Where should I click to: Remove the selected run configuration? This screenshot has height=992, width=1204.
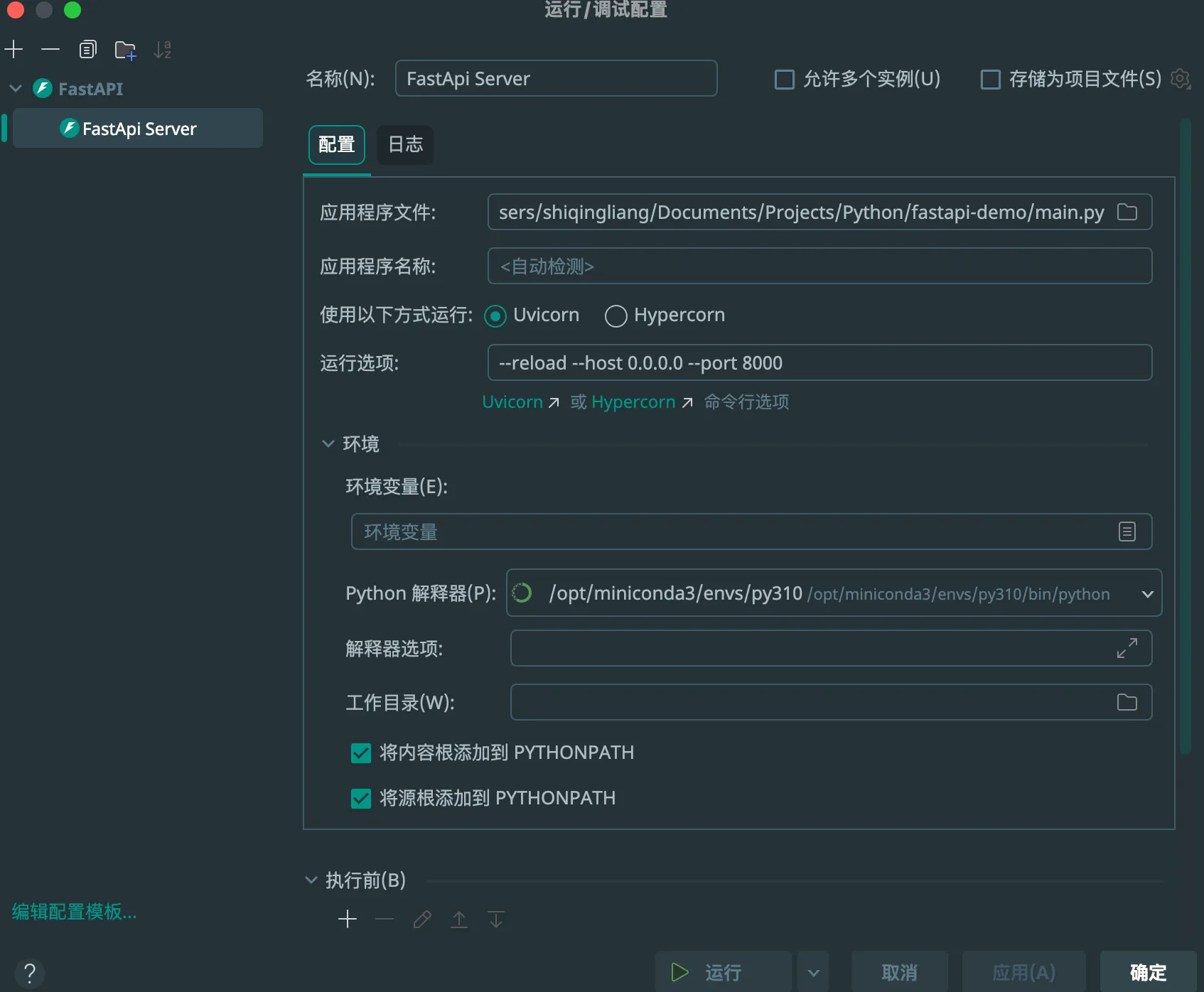[50, 49]
